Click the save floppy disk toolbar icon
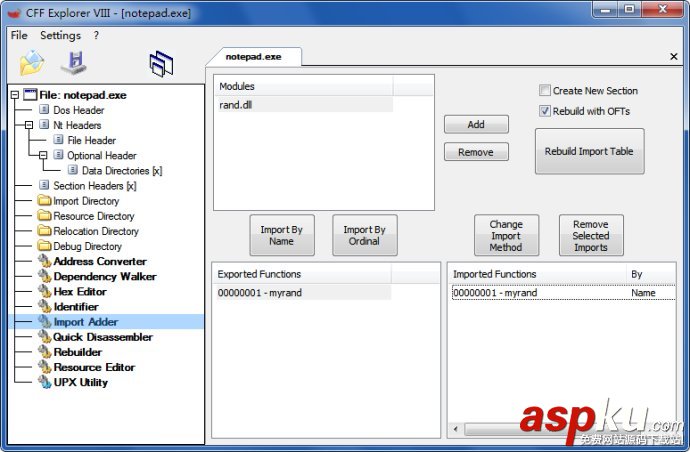Image resolution: width=690 pixels, height=452 pixels. point(73,63)
